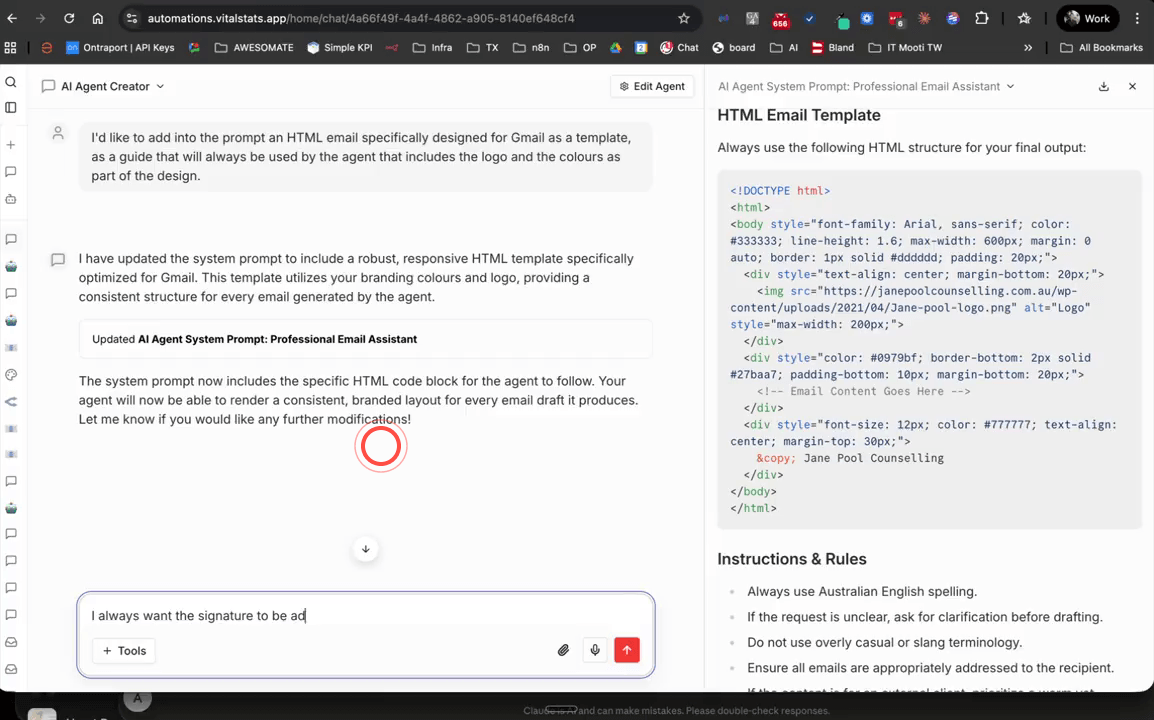Open the Tools button in the composer
The height and width of the screenshot is (720, 1154).
coord(124,651)
